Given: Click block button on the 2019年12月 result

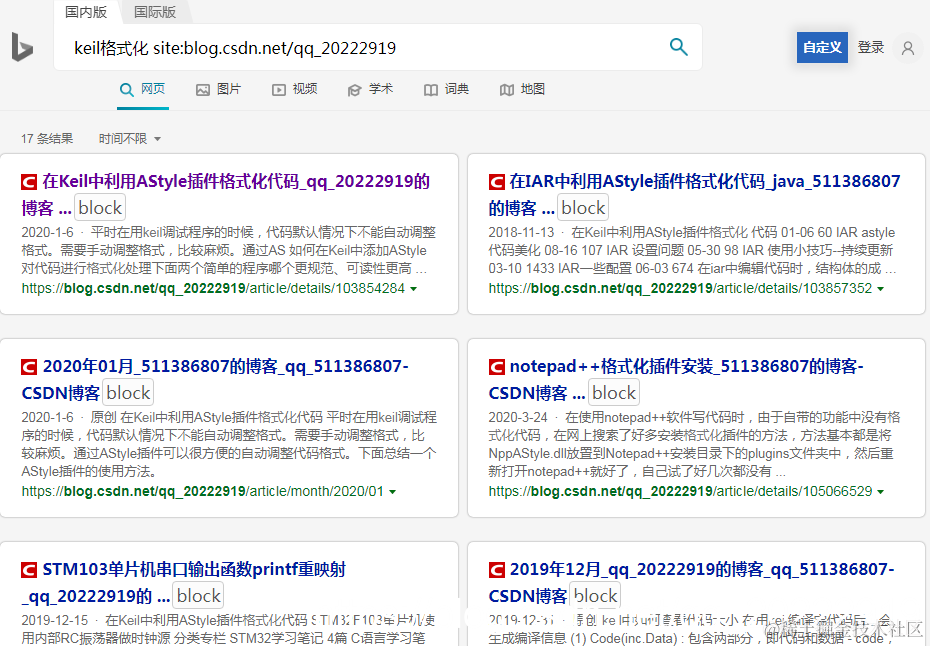Looking at the screenshot, I should click(595, 596).
